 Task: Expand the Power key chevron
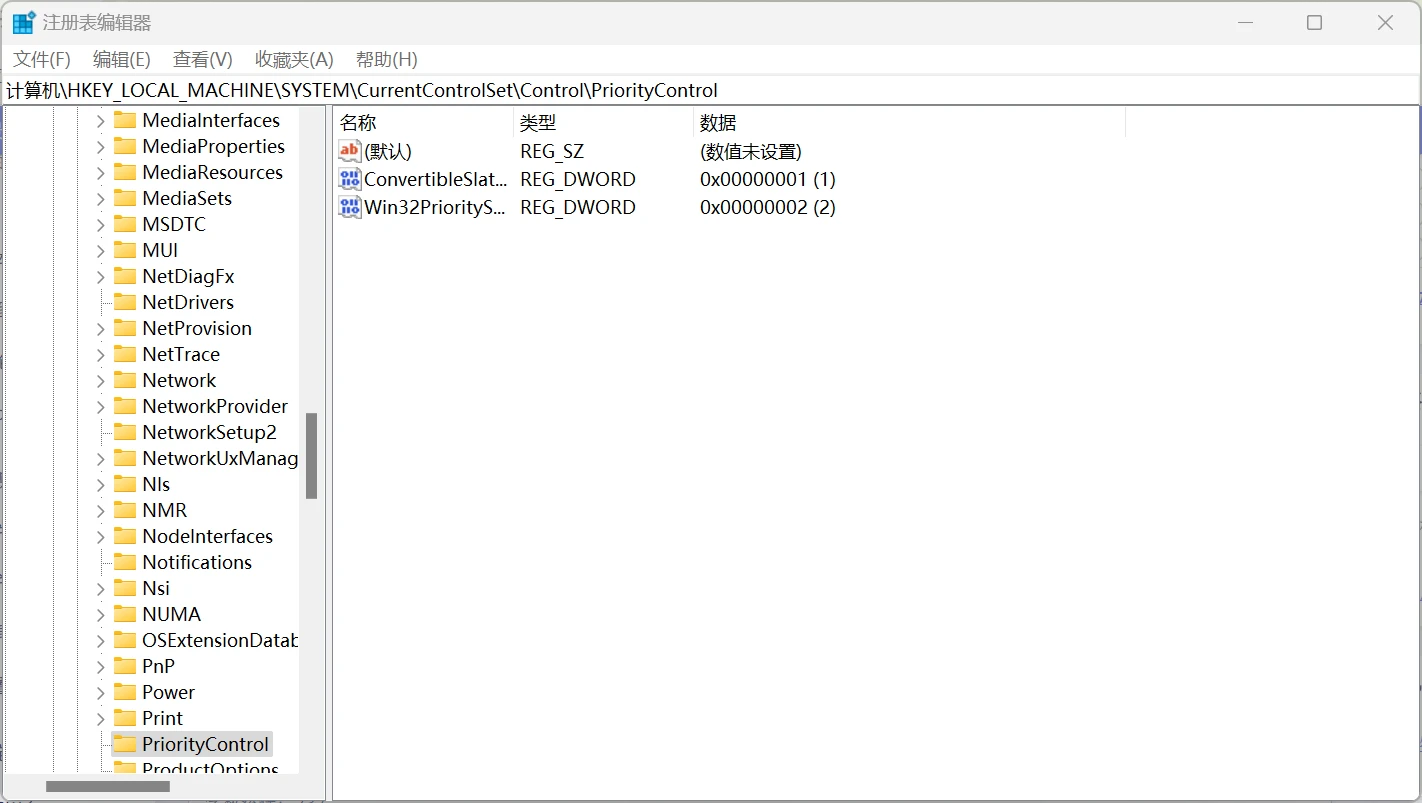100,693
